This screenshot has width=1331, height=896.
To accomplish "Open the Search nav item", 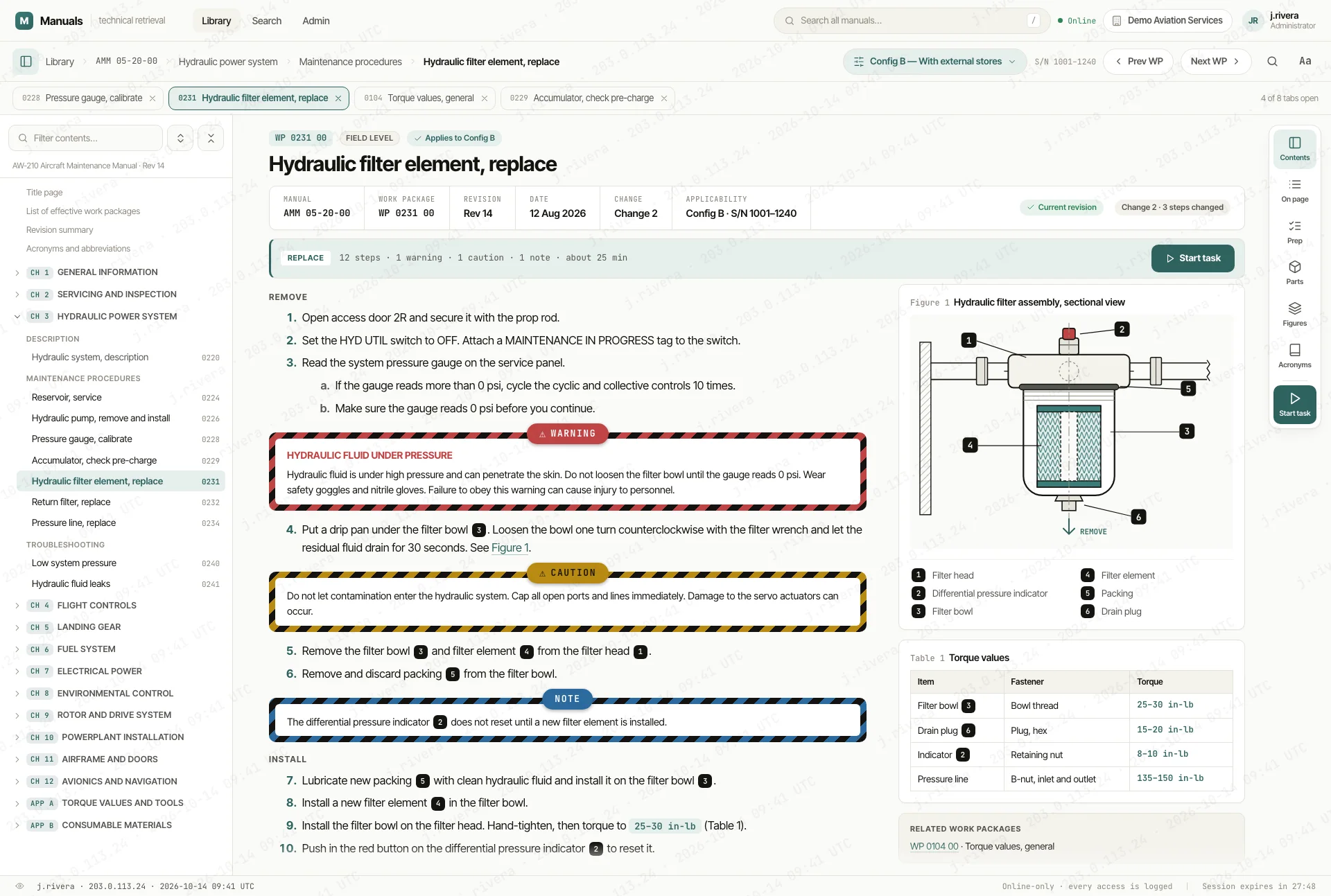I will click(266, 21).
